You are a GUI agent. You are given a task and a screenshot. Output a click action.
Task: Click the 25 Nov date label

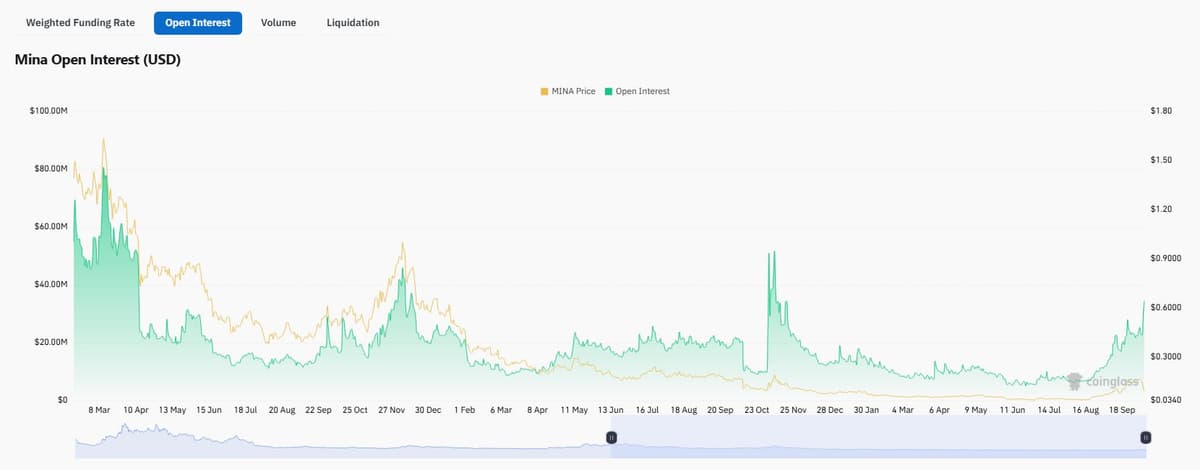(793, 410)
